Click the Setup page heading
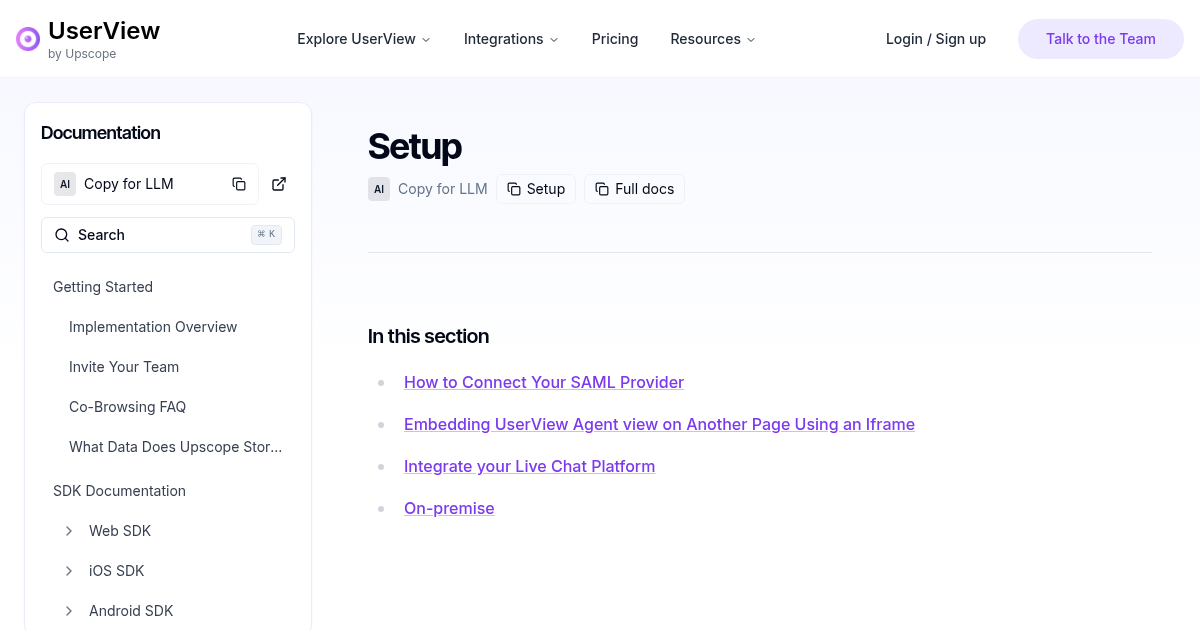Image resolution: width=1200 pixels, height=630 pixels. 415,146
